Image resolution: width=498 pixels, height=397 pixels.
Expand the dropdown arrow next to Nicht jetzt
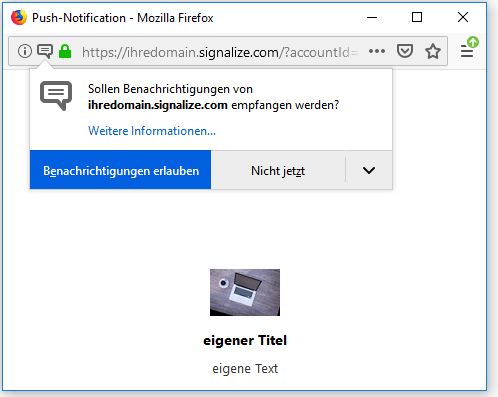[x=369, y=170]
